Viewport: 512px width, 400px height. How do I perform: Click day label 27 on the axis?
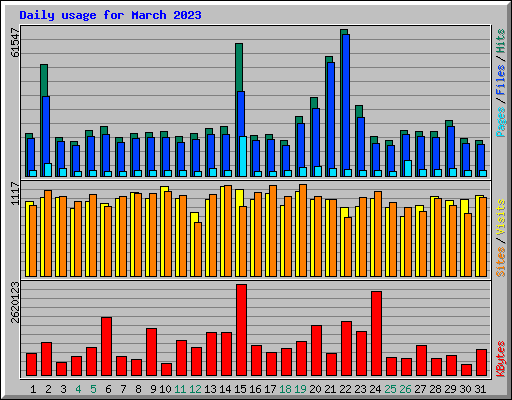[x=420, y=389]
